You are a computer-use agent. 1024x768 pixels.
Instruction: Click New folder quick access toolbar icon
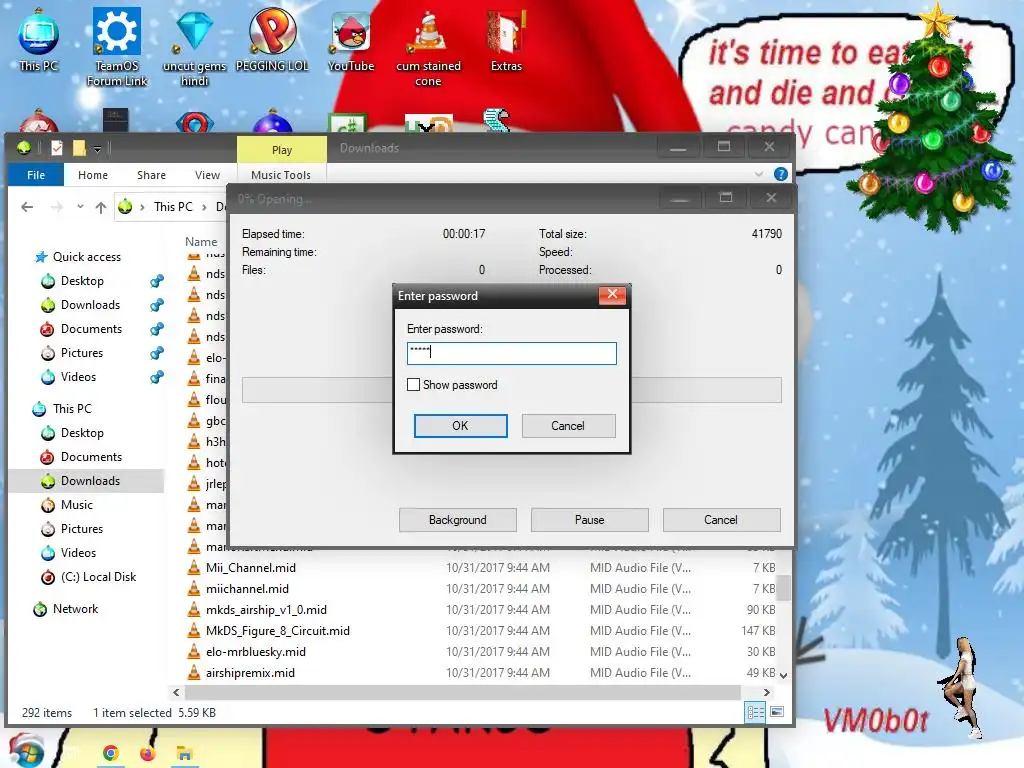pos(79,148)
